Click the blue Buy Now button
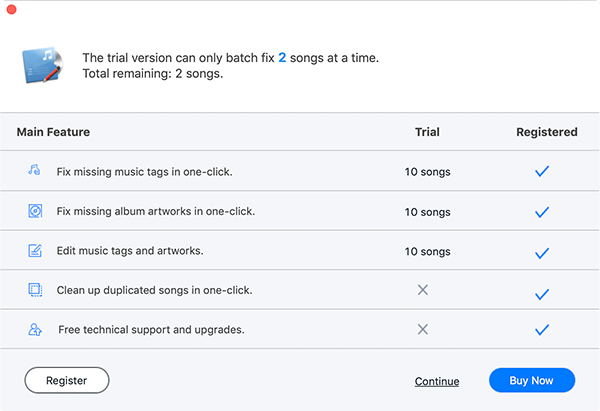The height and width of the screenshot is (411, 600). click(532, 380)
